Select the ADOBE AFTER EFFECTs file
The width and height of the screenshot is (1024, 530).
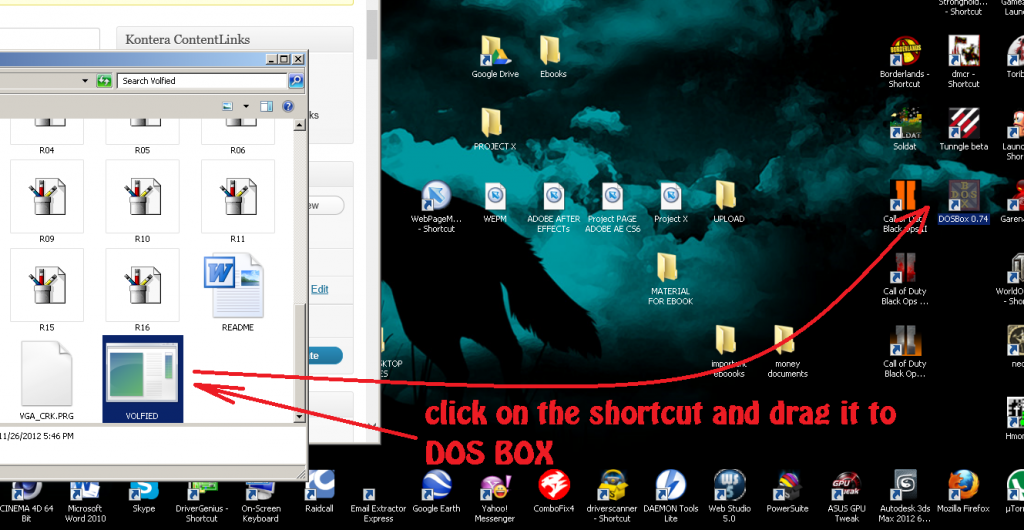coord(553,206)
